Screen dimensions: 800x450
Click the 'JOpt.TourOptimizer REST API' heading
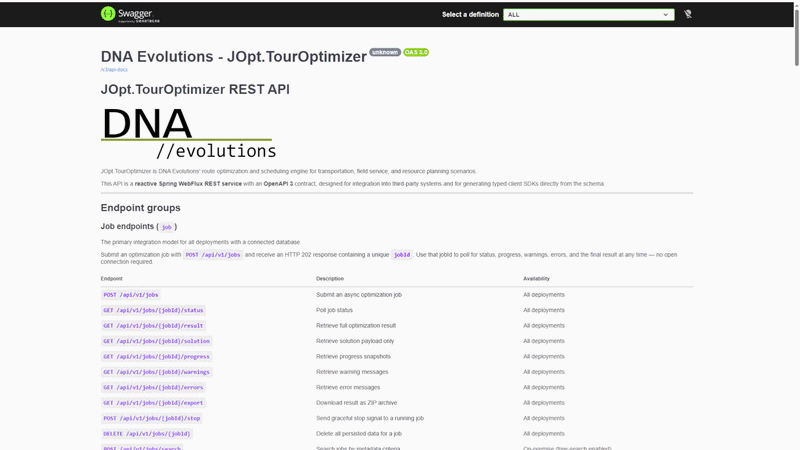[195, 89]
